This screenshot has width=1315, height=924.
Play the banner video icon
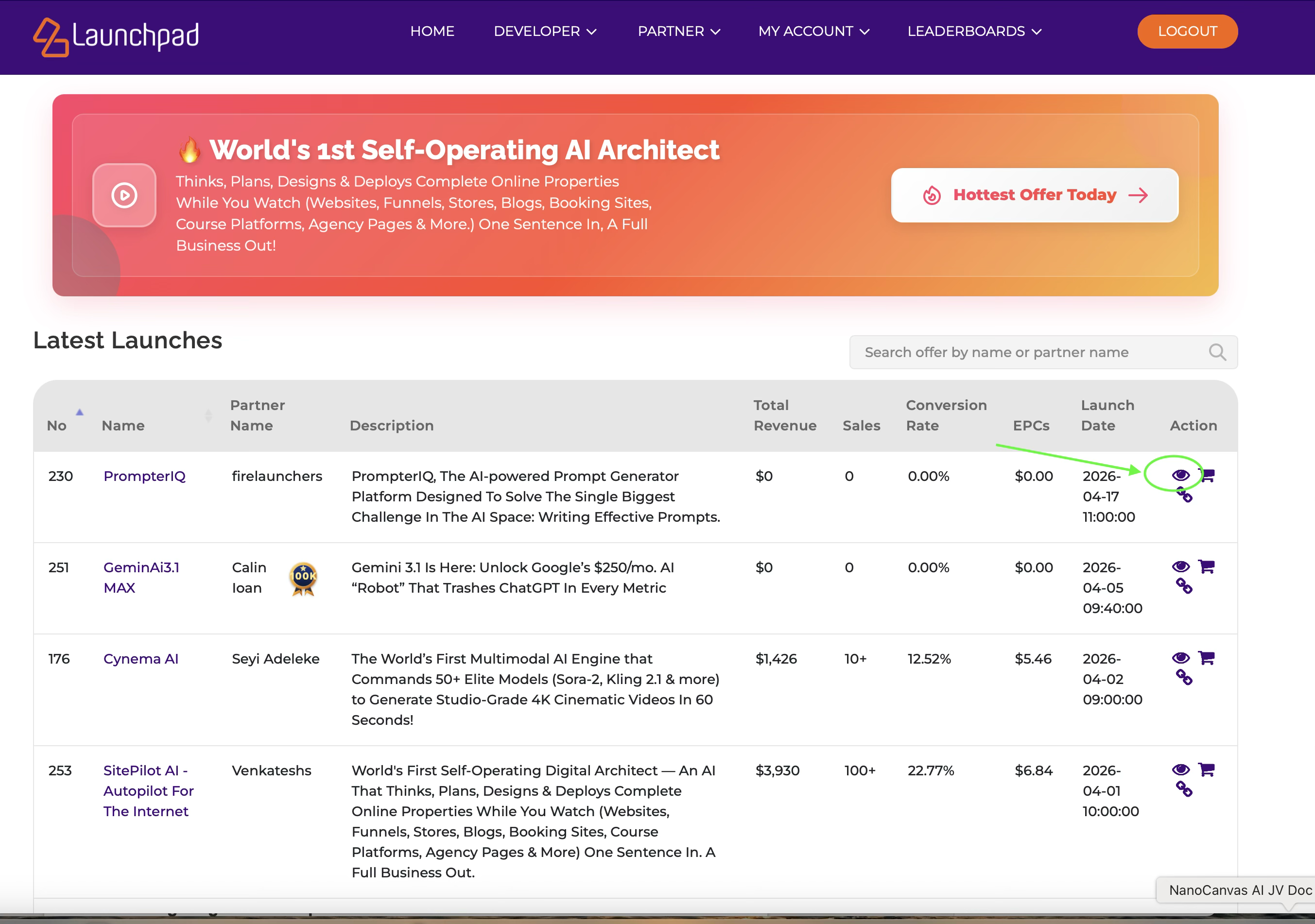point(124,195)
